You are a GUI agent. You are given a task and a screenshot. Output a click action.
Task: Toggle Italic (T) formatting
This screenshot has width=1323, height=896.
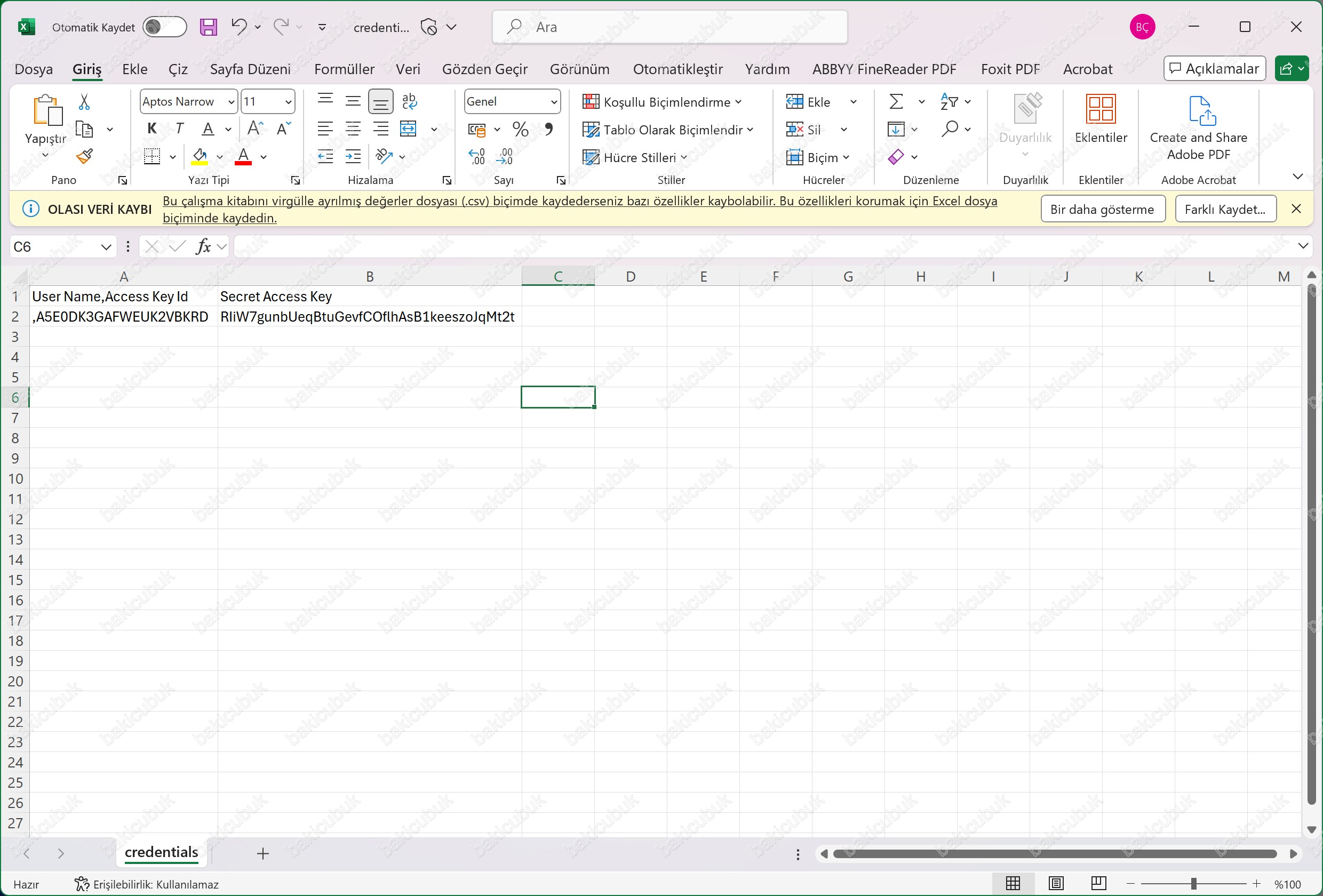click(x=180, y=129)
